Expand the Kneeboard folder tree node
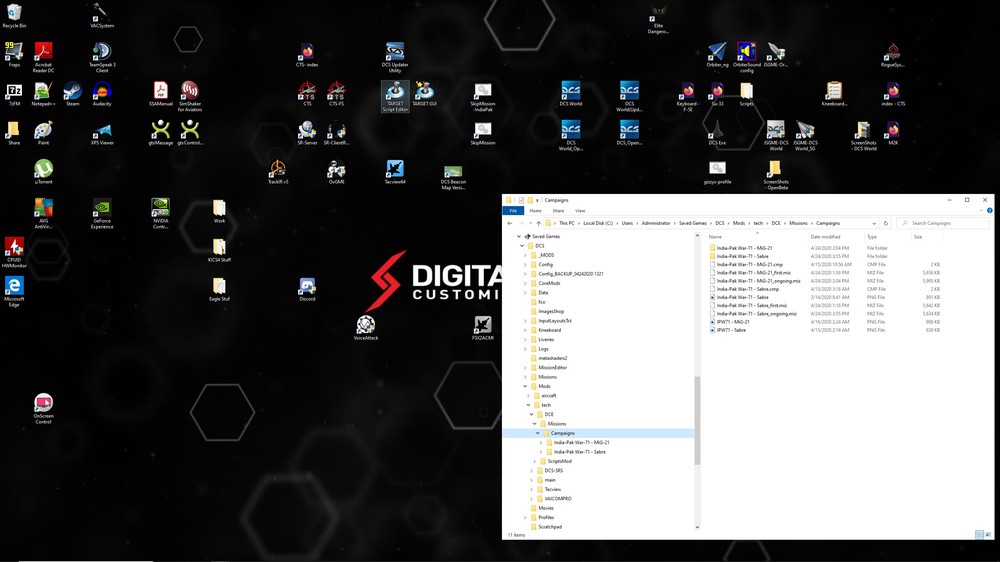Viewport: 1000px width, 562px height. coord(525,330)
